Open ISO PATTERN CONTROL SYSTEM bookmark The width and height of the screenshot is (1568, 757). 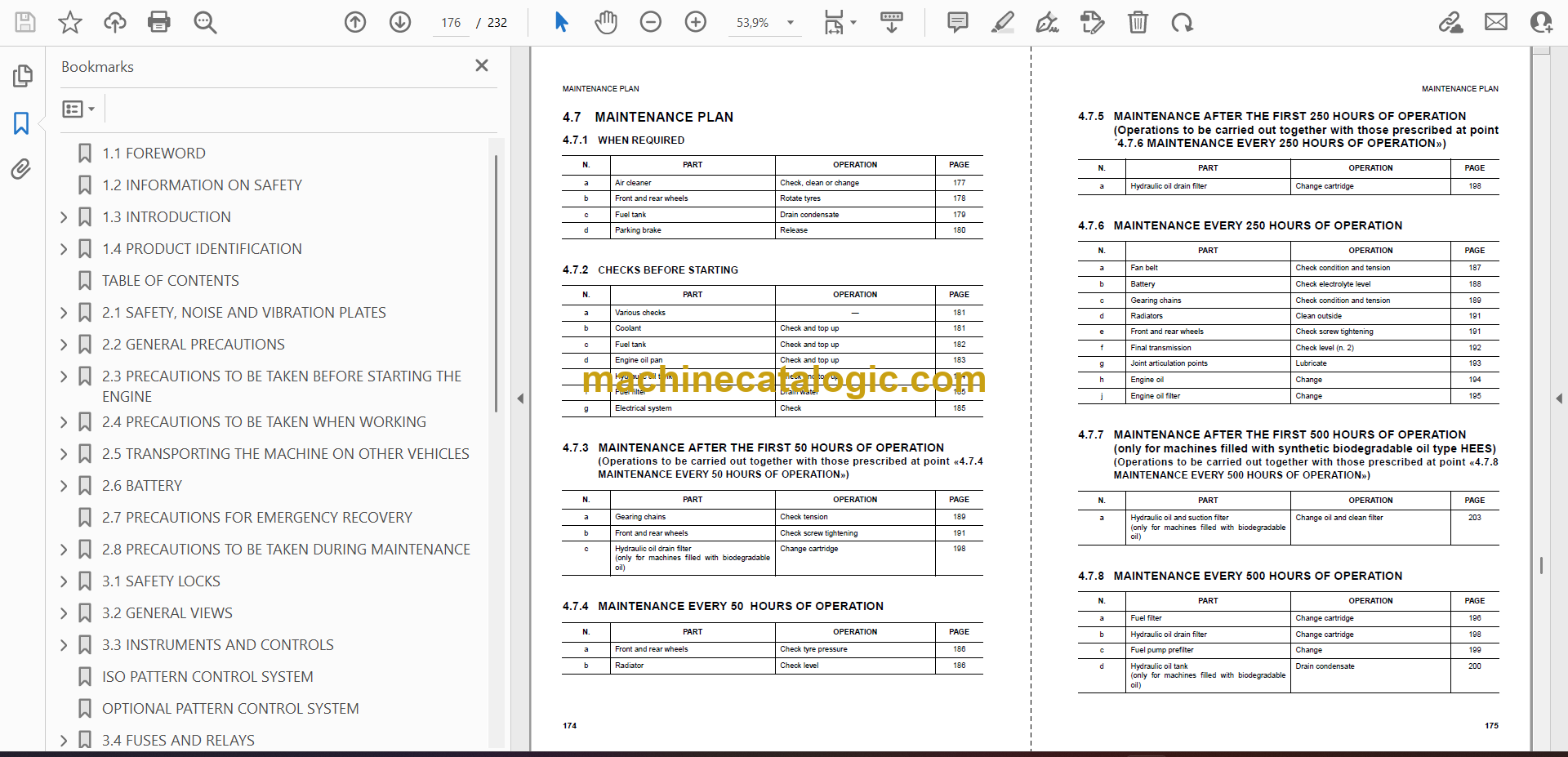tap(207, 677)
